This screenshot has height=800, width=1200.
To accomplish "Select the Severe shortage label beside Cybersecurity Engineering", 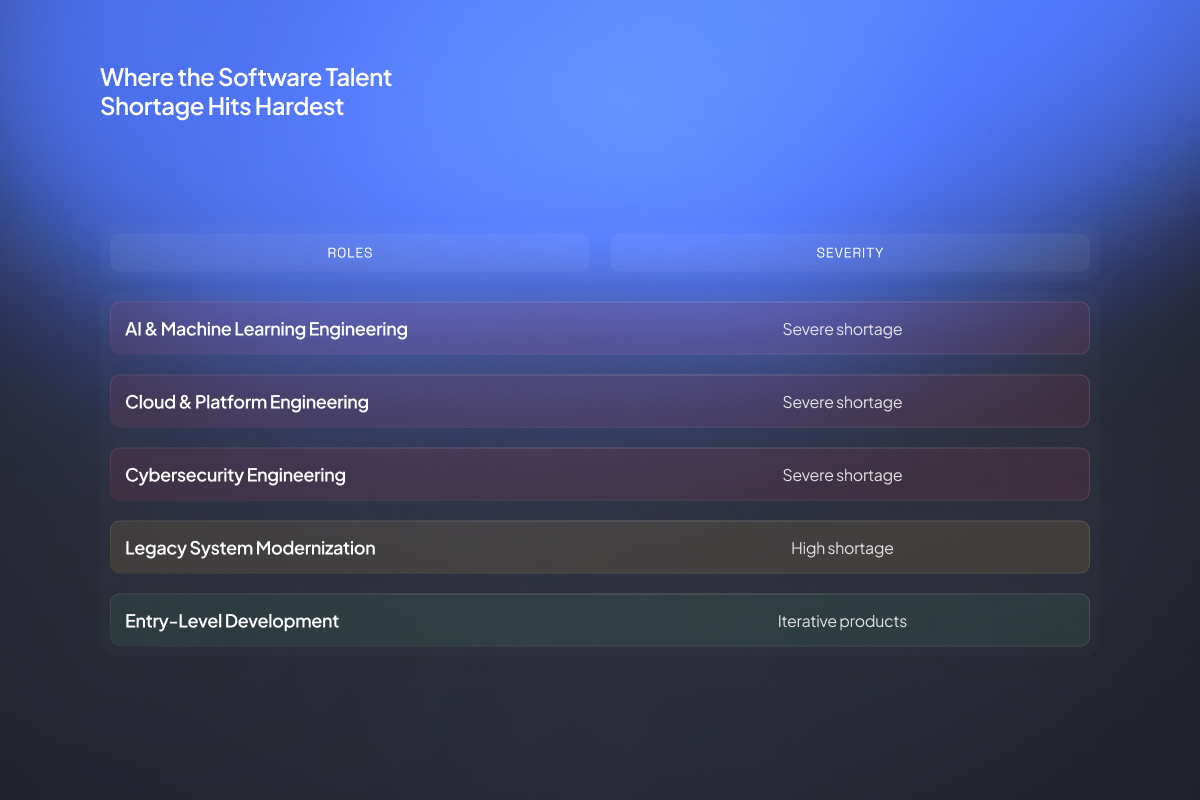I will [x=842, y=474].
